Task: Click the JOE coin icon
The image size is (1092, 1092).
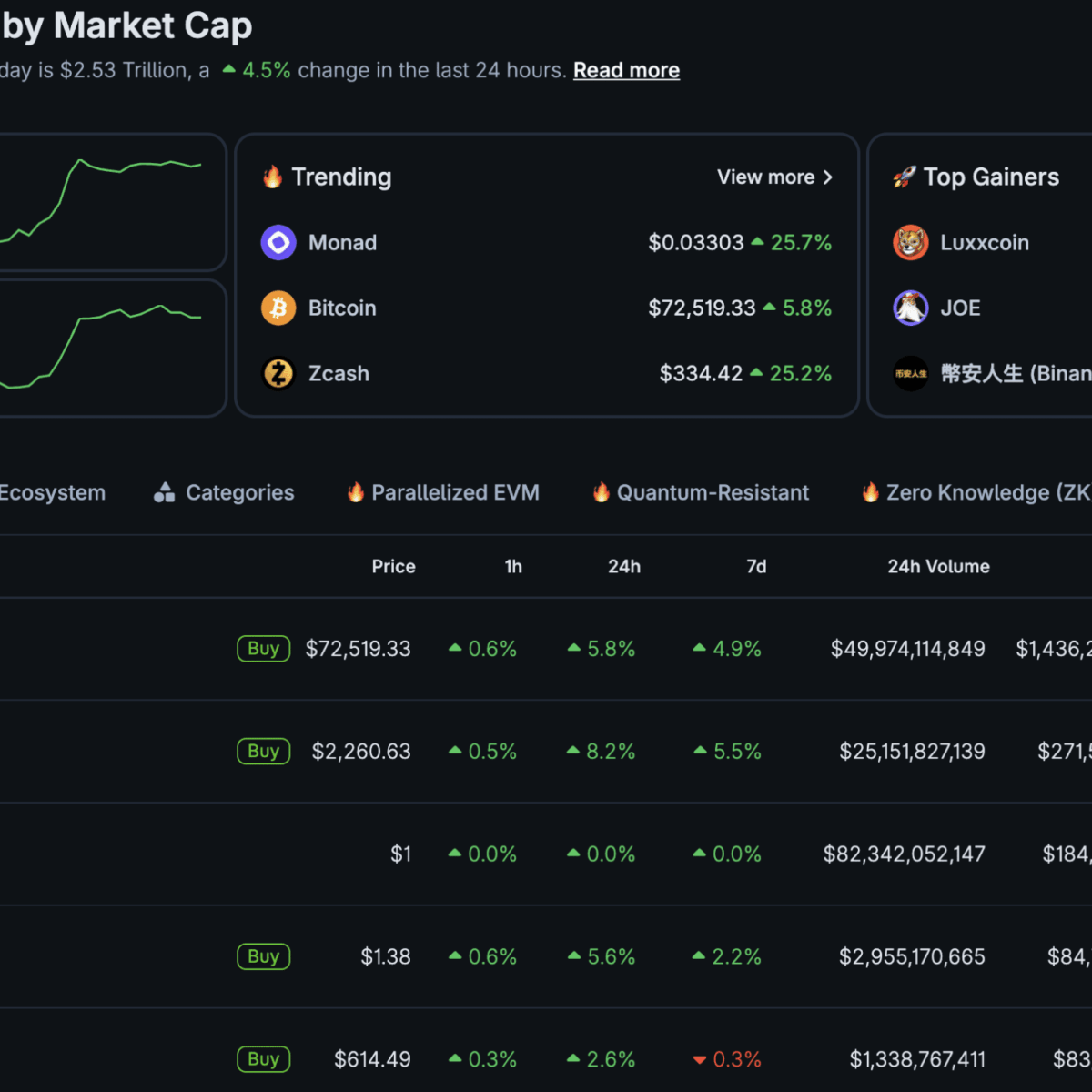Action: 910,308
